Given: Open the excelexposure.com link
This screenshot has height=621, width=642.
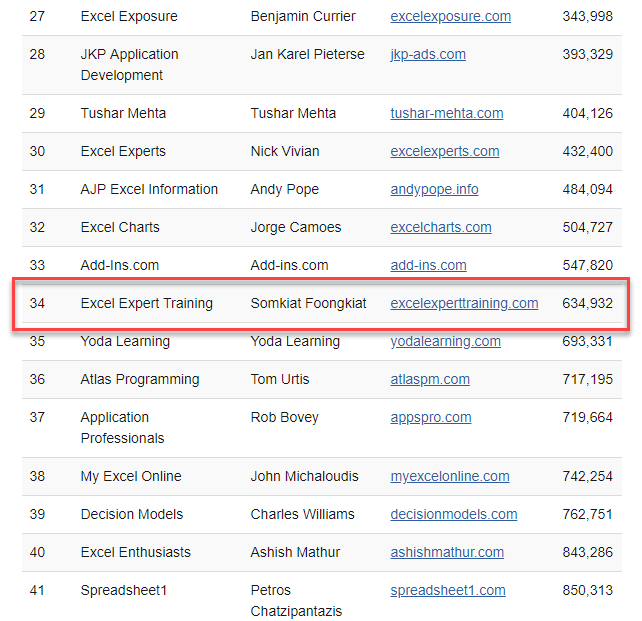Looking at the screenshot, I should (450, 16).
